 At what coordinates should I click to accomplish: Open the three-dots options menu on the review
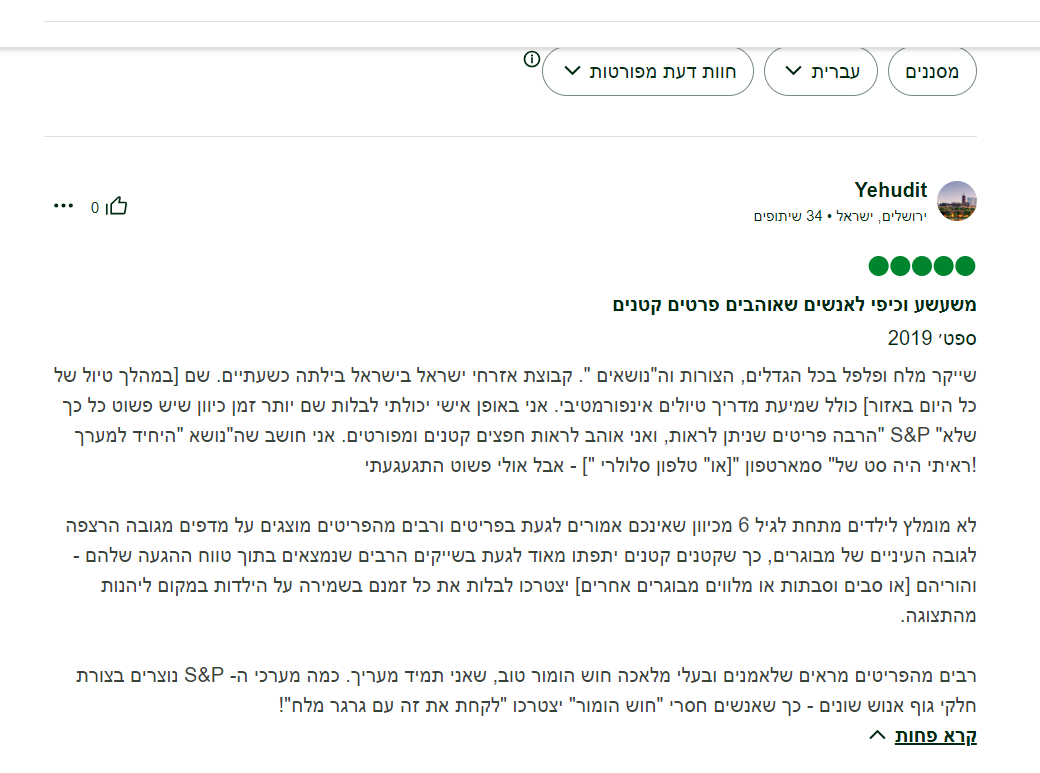pyautogui.click(x=65, y=204)
